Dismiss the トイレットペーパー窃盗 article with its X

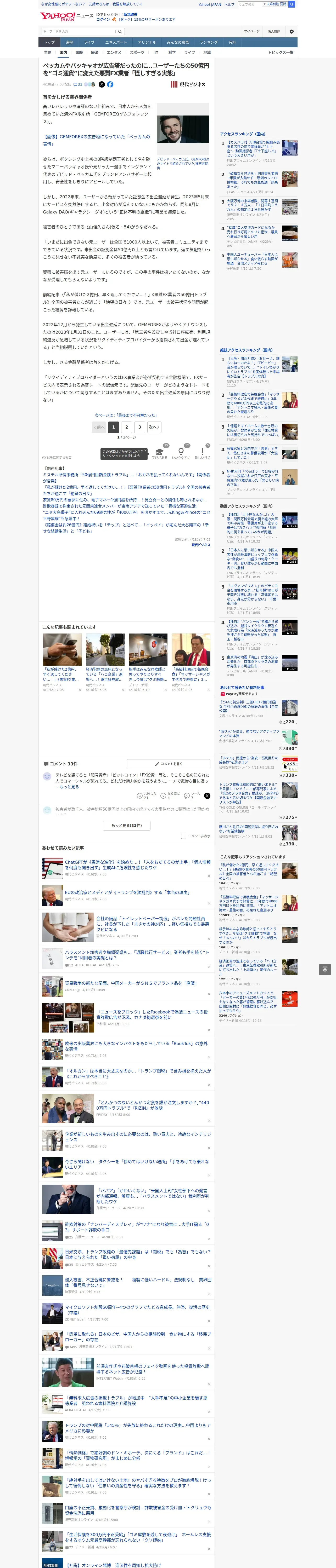pos(209,939)
